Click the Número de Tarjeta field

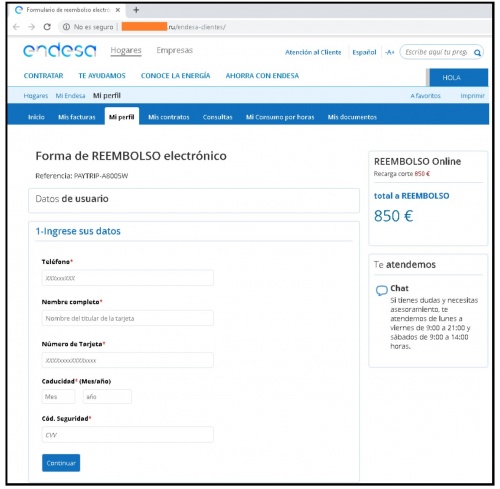pos(128,360)
